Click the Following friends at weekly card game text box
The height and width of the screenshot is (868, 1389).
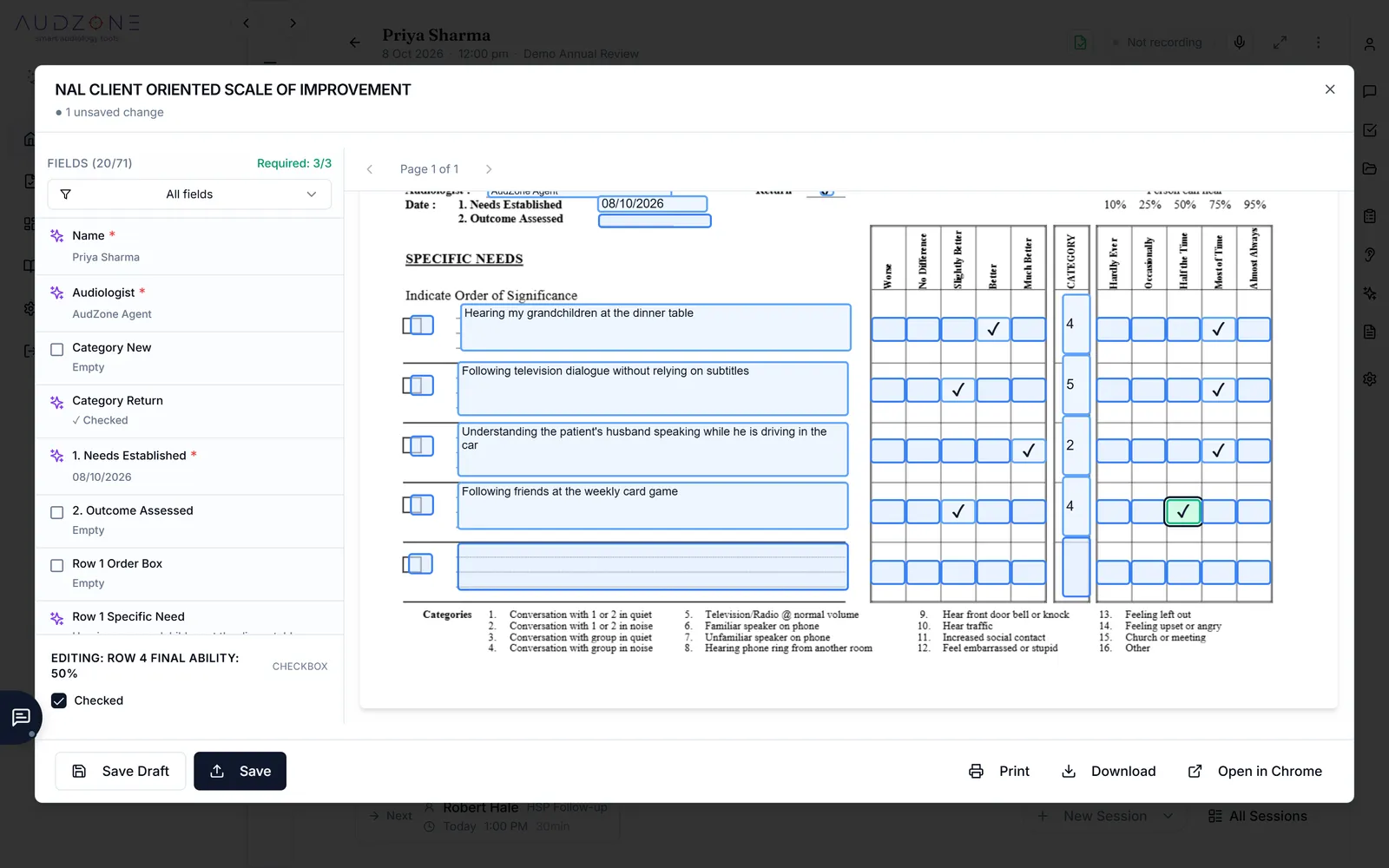pos(653,506)
